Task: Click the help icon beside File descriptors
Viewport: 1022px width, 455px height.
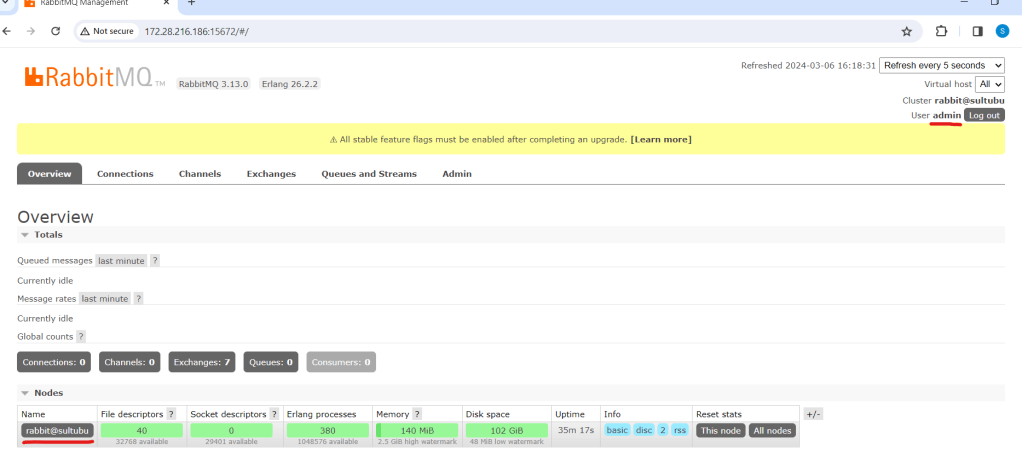Action: tap(171, 414)
